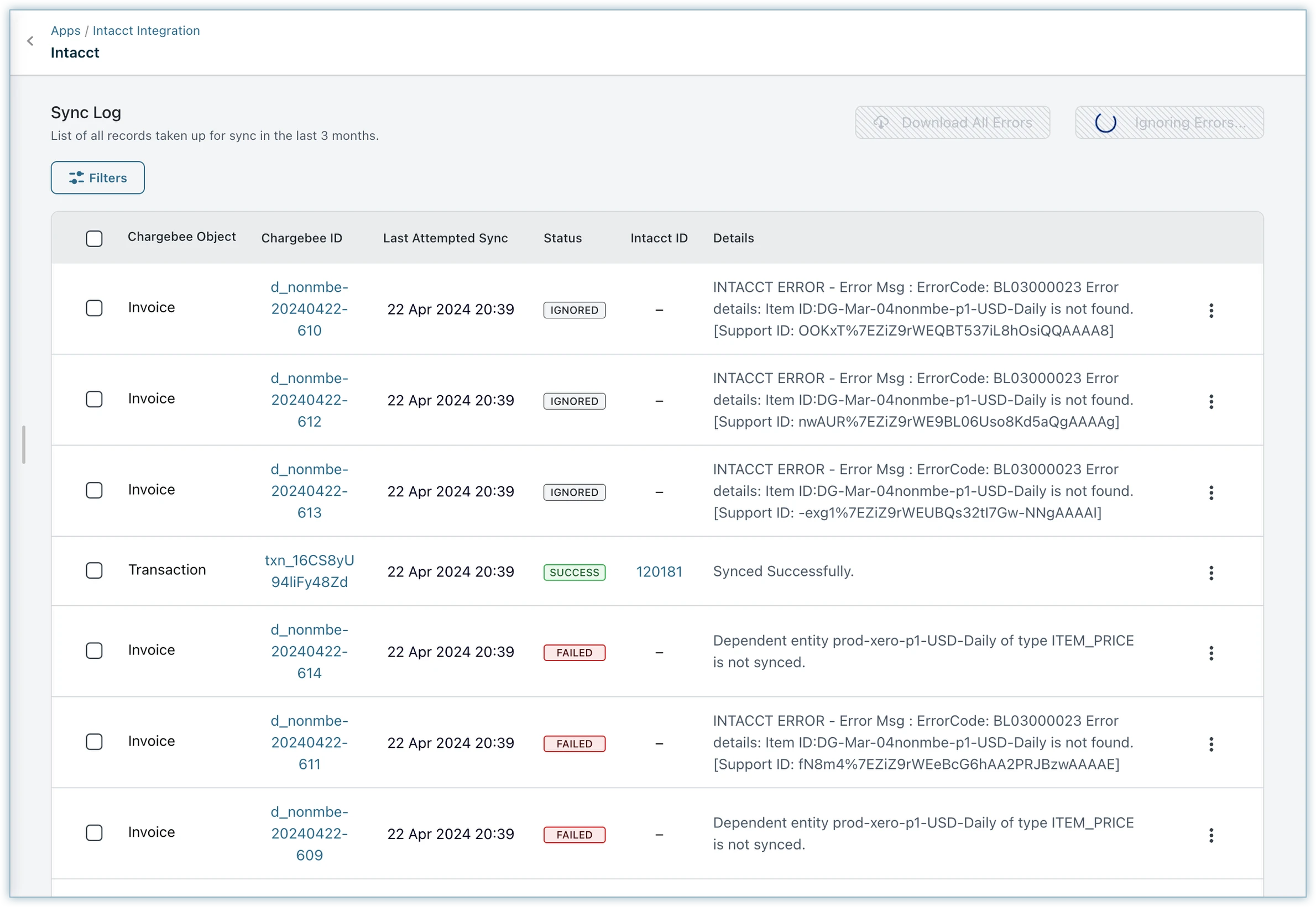Expand actions menu for invoice ending 613
Image resolution: width=1316 pixels, height=907 pixels.
tap(1211, 492)
